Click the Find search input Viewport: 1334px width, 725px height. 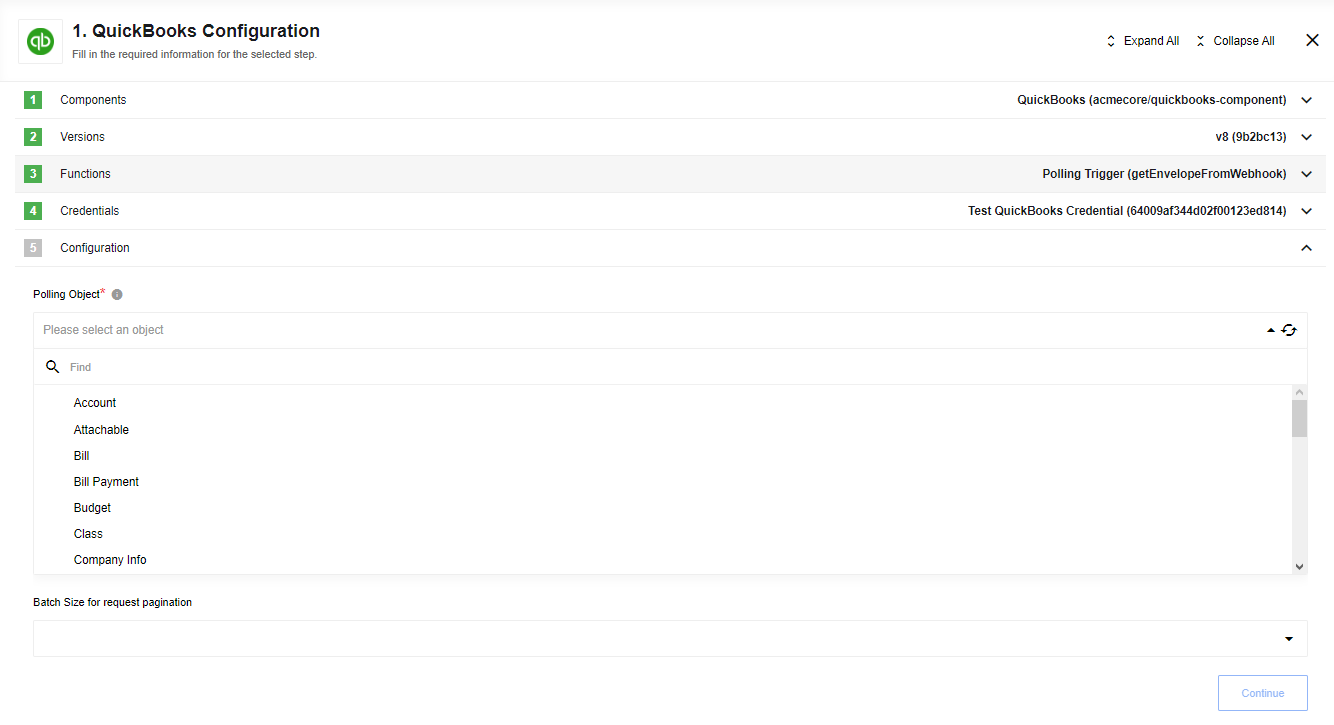point(670,367)
